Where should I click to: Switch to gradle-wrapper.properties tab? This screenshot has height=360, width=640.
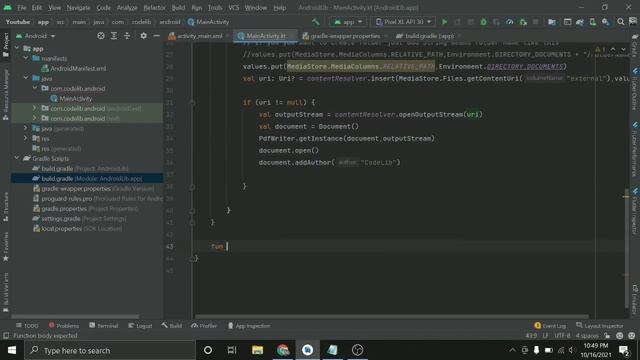(344, 36)
